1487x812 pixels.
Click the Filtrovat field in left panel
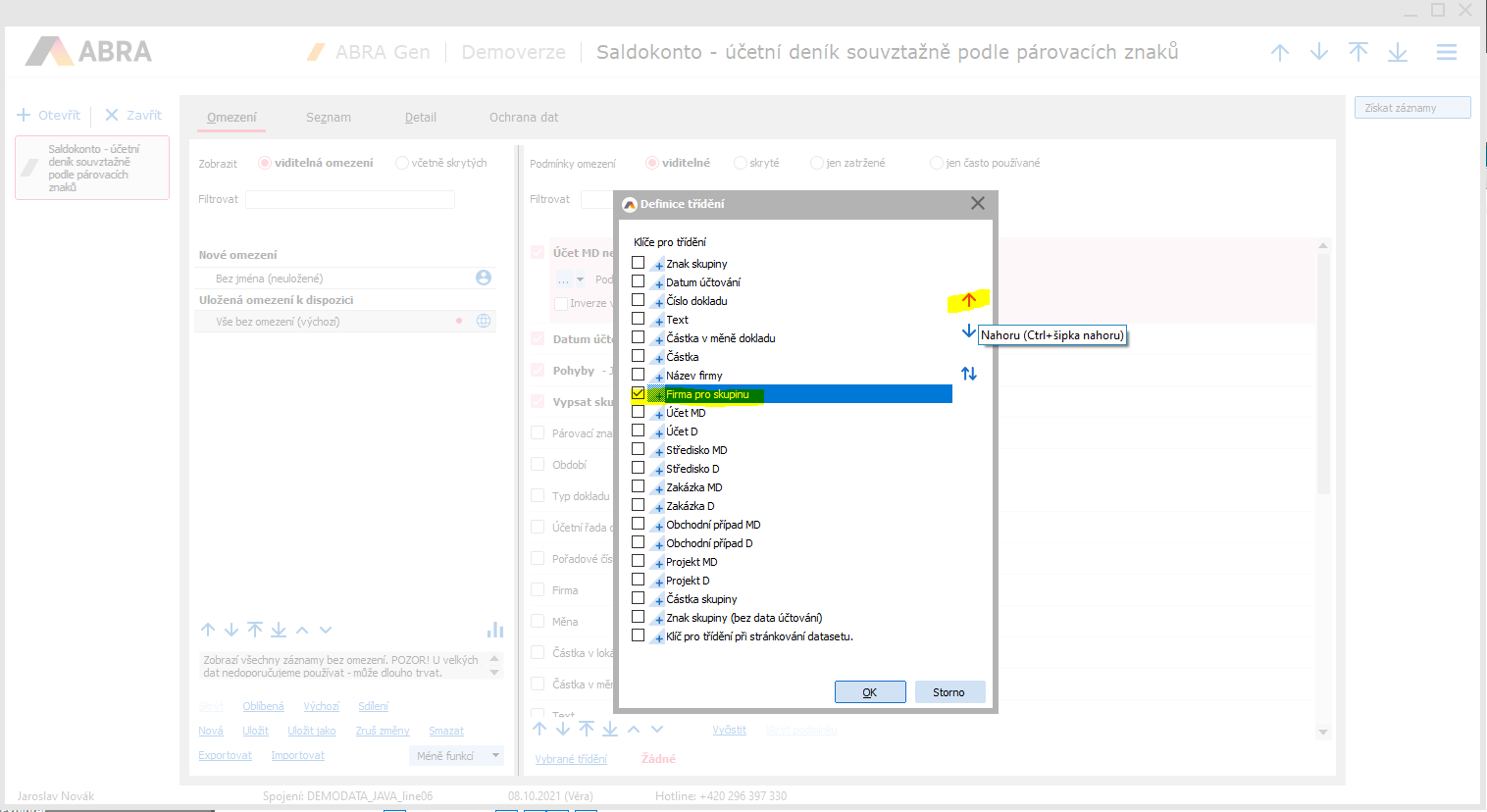(349, 199)
